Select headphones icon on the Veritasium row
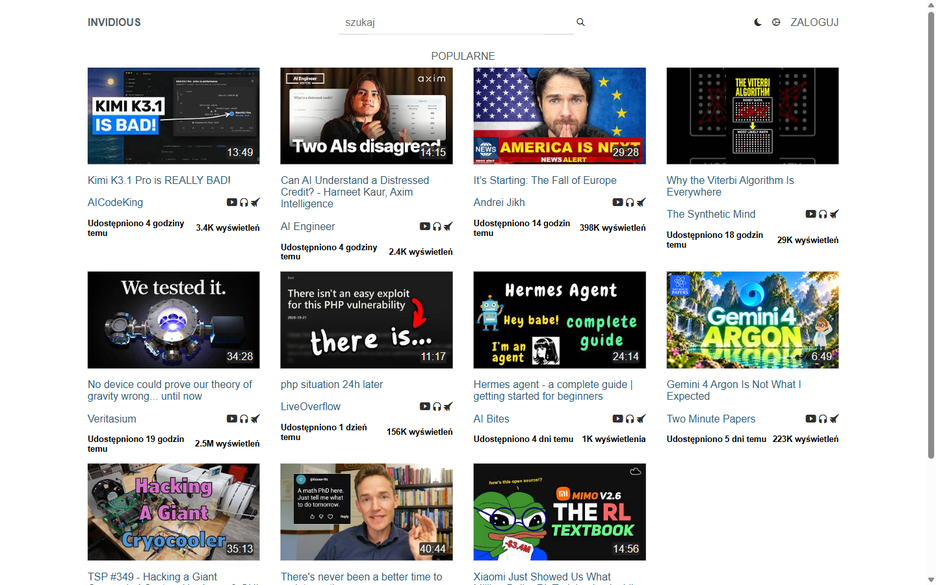 [x=244, y=418]
